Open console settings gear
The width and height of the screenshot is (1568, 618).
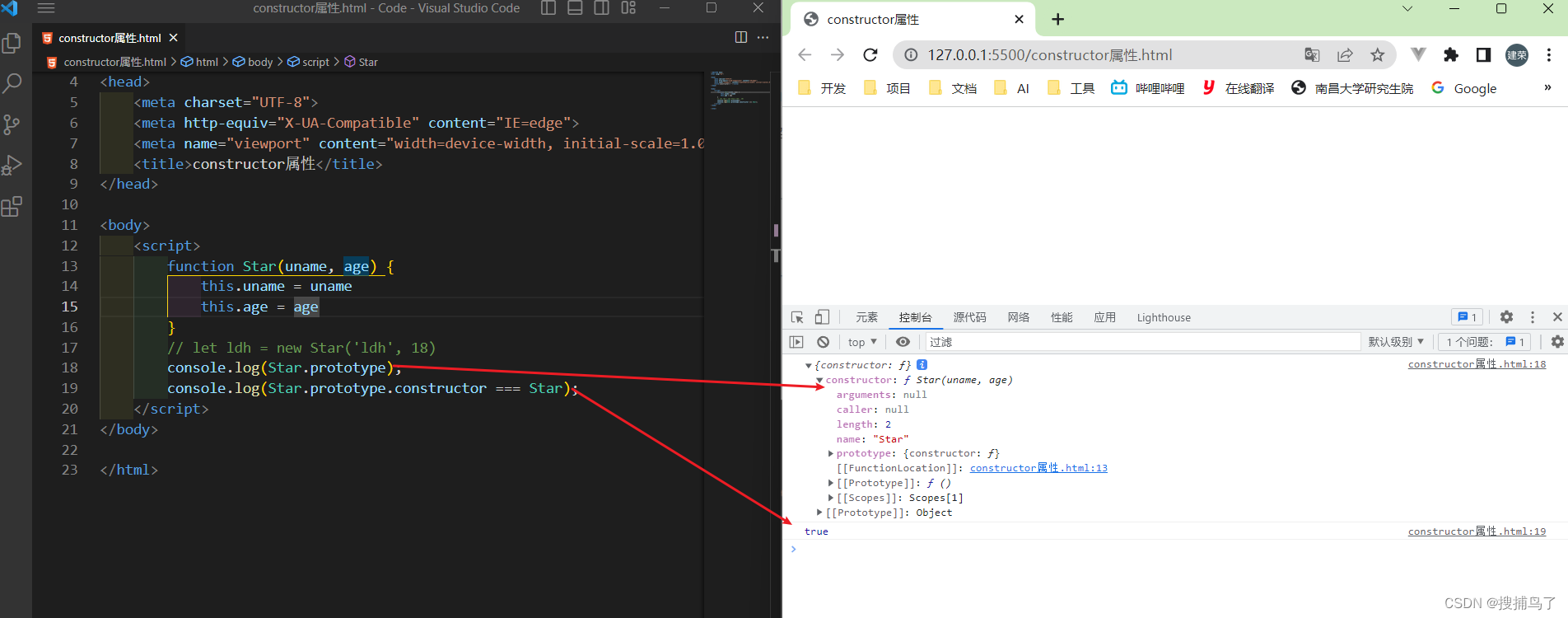point(1557,342)
